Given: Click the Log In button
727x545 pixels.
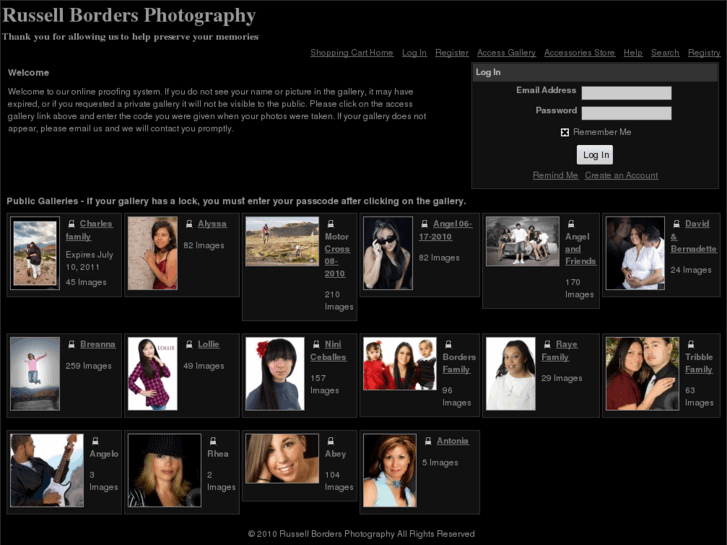Looking at the screenshot, I should pos(595,155).
